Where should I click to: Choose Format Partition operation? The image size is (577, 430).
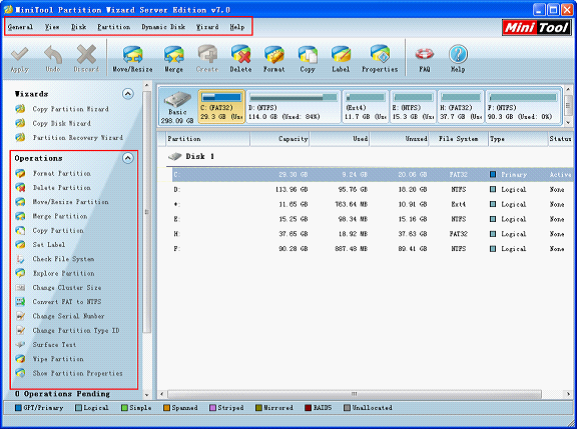(61, 173)
